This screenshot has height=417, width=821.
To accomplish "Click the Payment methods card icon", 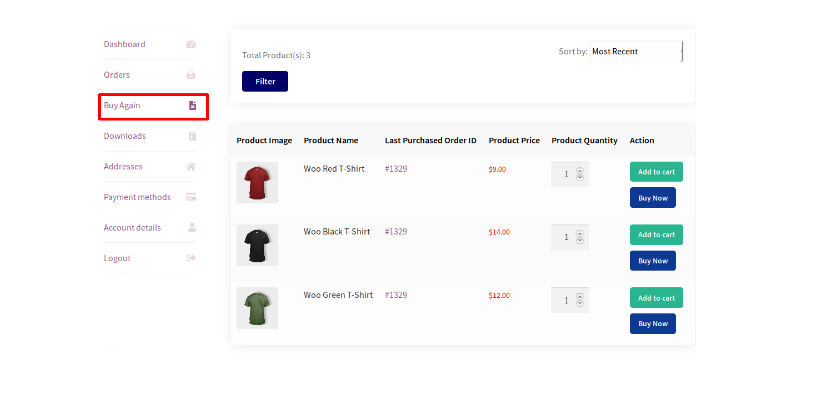I will coord(191,197).
